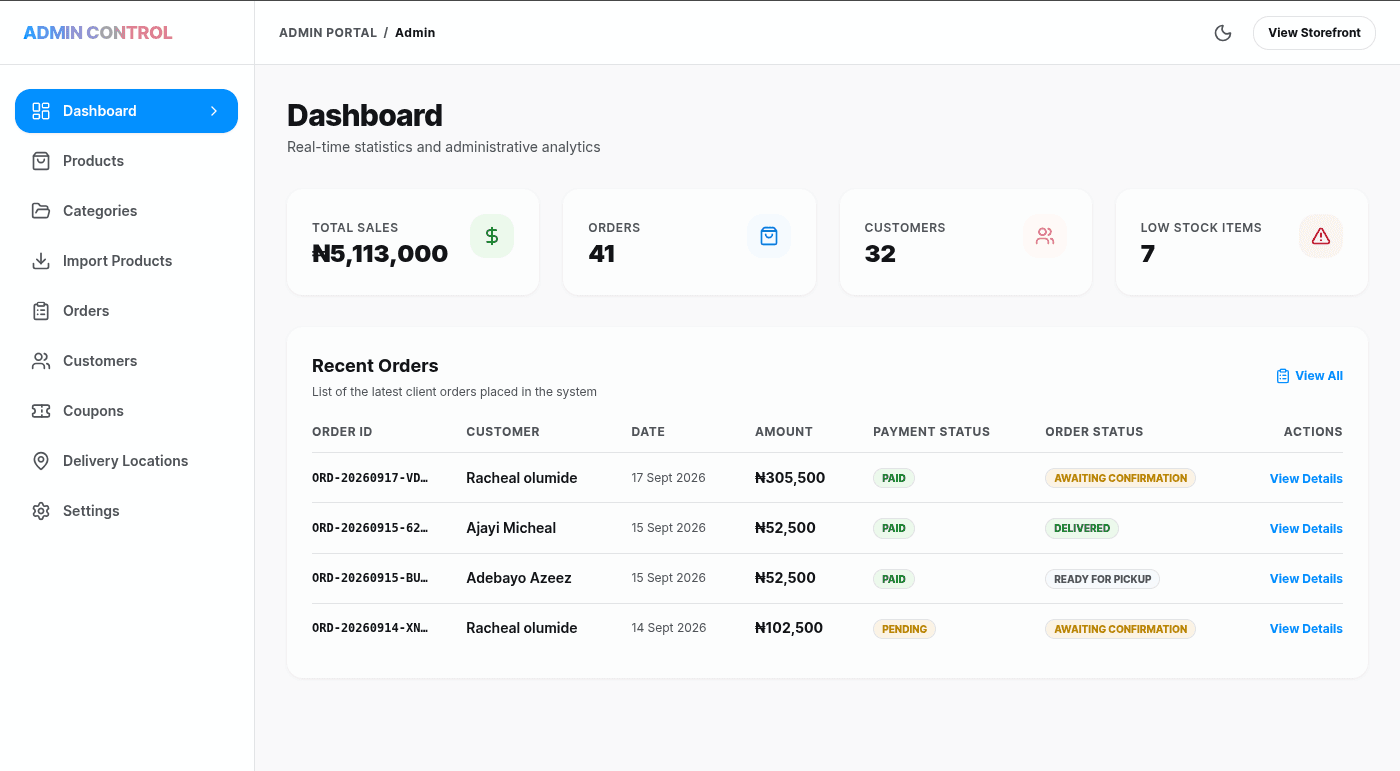This screenshot has height=771, width=1400.
Task: Click the Settings gear icon
Action: coord(41,511)
